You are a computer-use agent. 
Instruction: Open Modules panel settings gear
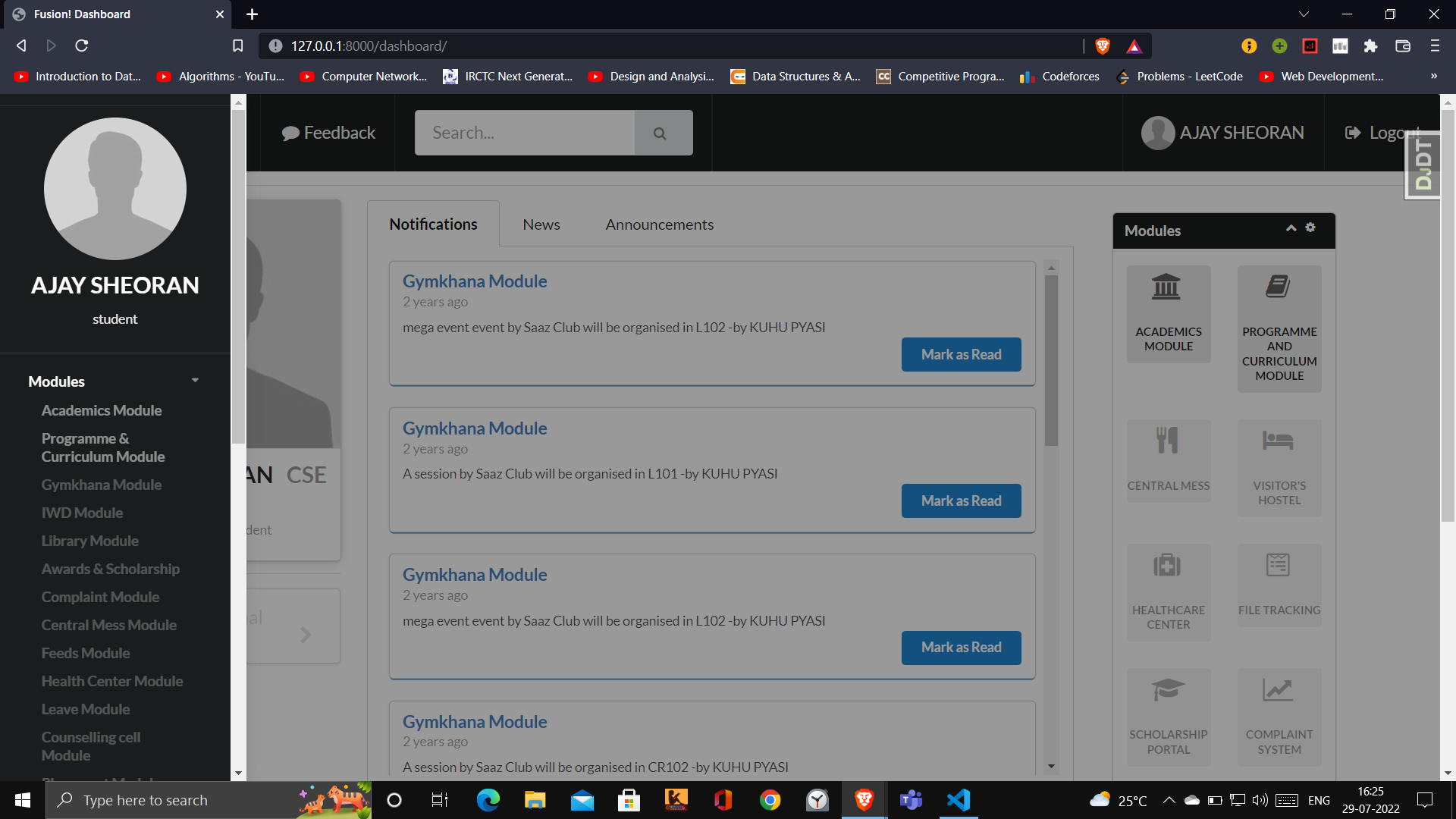click(1310, 227)
